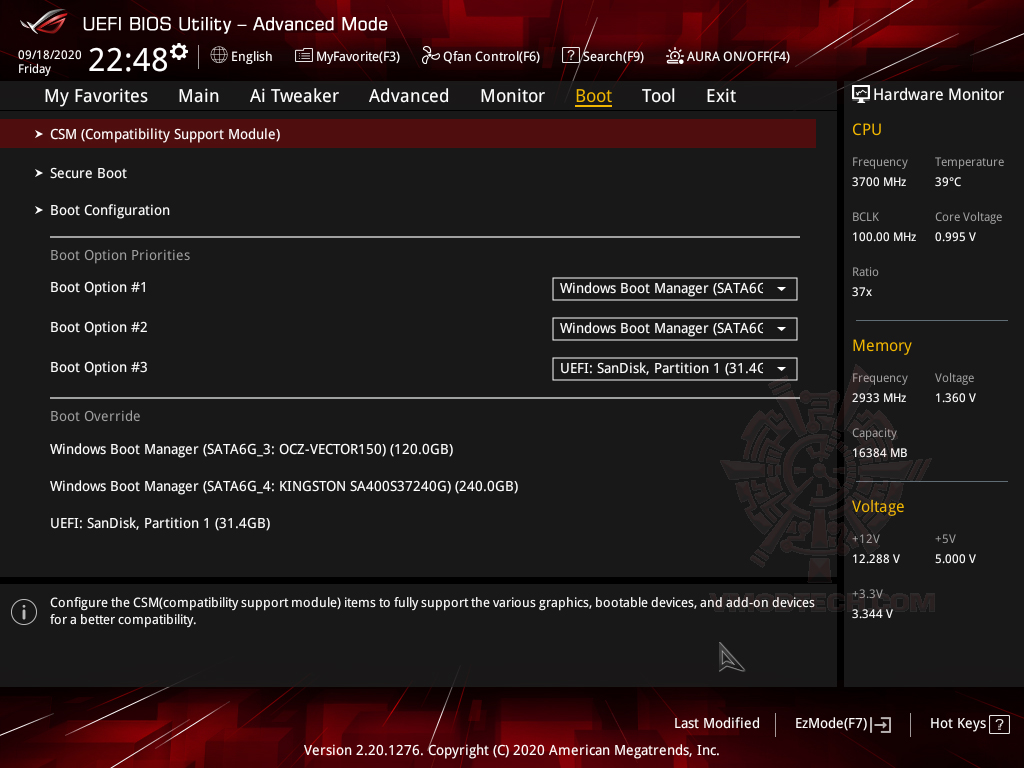Open the language selector globe icon
1024x768 pixels.
point(219,56)
